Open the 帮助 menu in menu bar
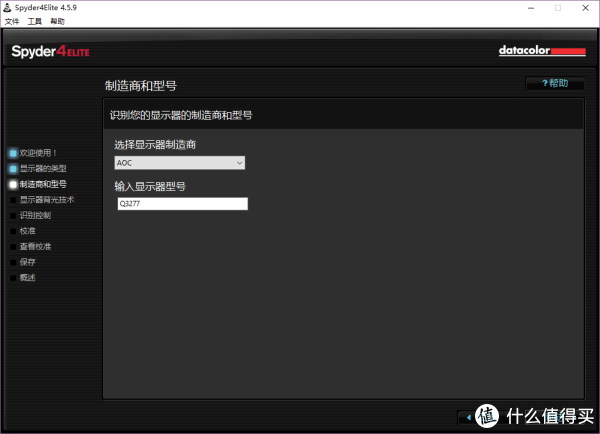The image size is (600, 434). tap(57, 21)
